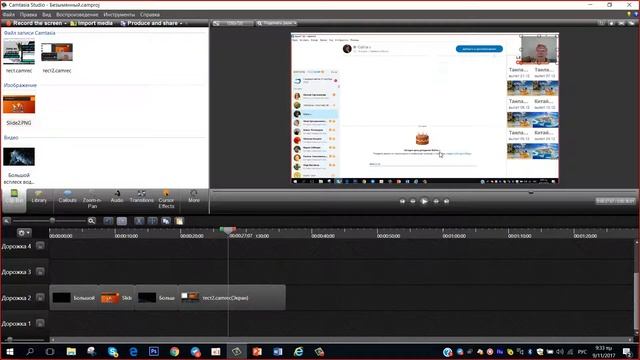This screenshot has width=640, height=360.
Task: Select rect.camrec clip thumbnail
Action: tap(19, 52)
